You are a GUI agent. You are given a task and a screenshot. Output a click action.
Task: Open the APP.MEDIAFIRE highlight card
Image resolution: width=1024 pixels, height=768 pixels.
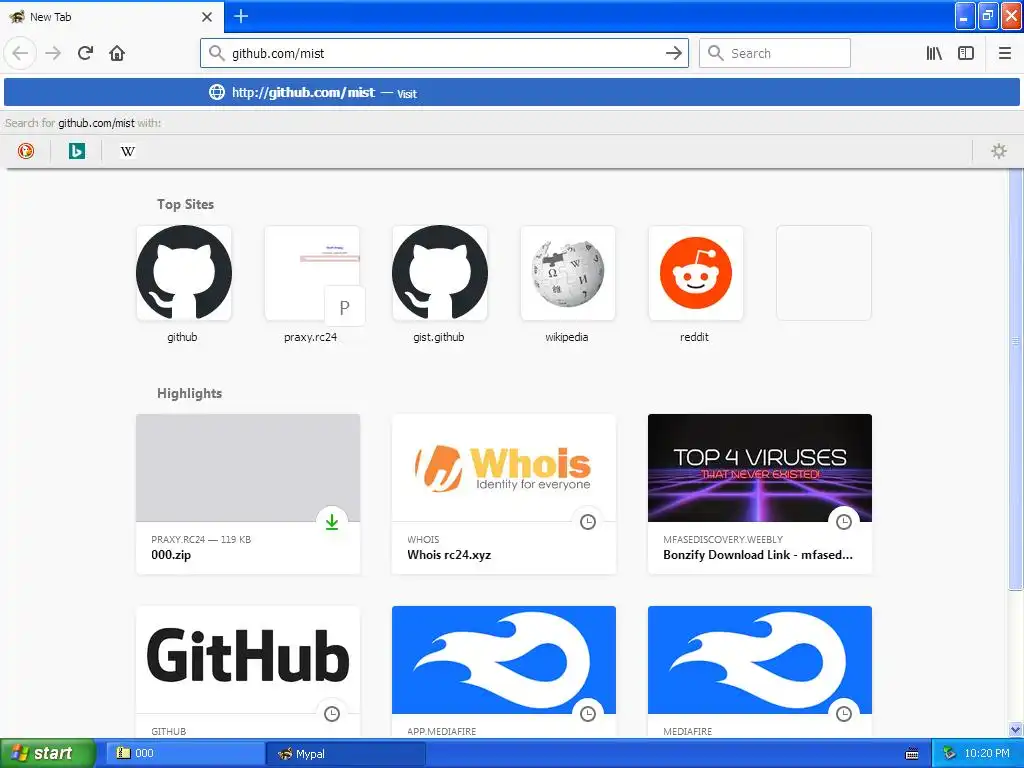pyautogui.click(x=504, y=672)
